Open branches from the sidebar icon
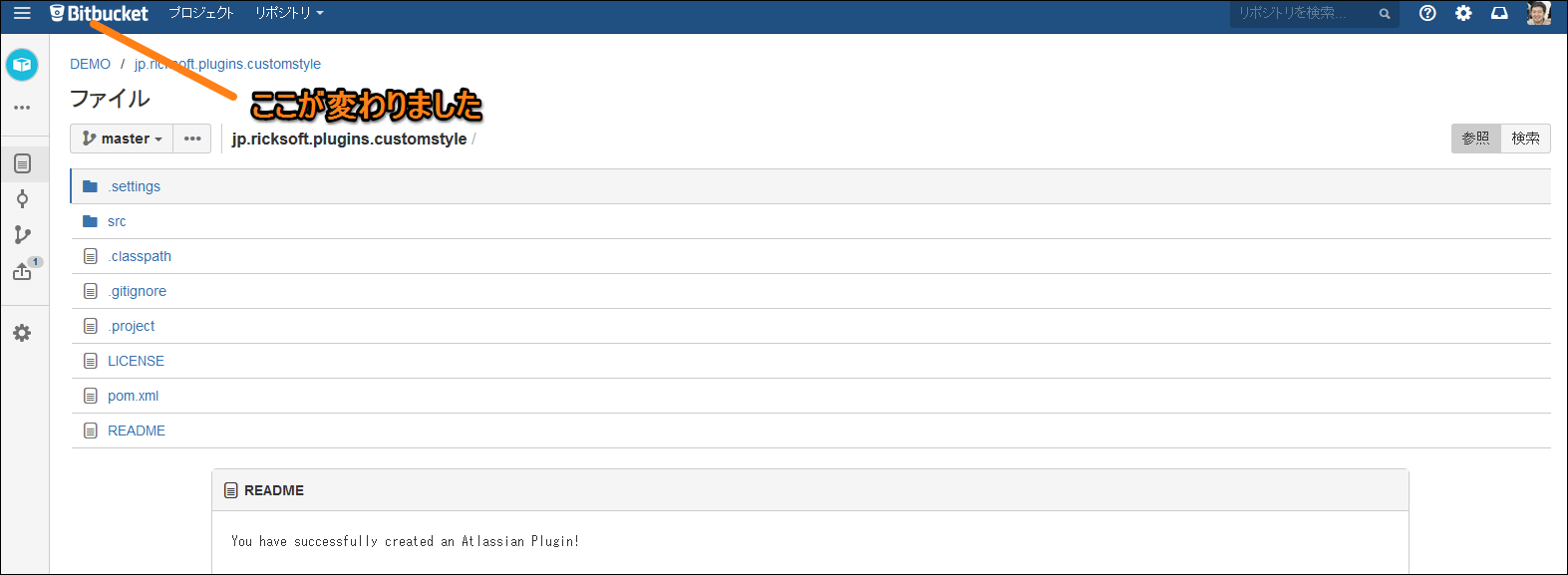1568x575 pixels. (x=22, y=235)
